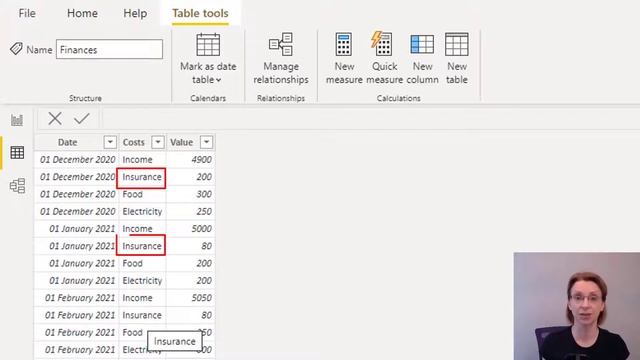
Task: Open the File menu
Action: [27, 13]
